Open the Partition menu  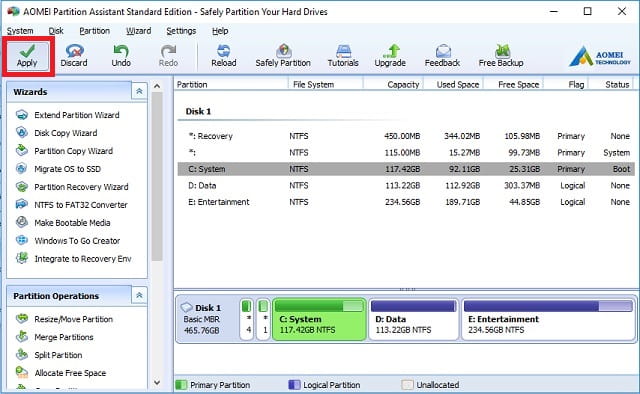94,31
